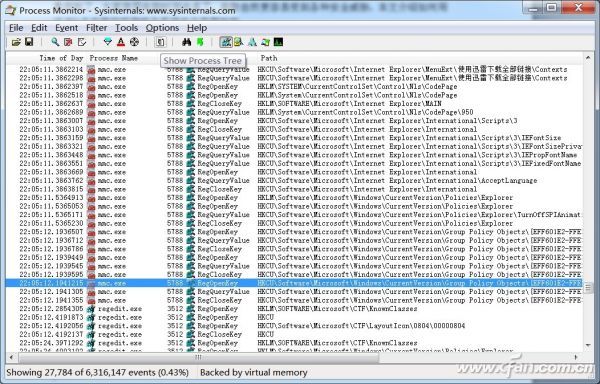This screenshot has width=600, height=384.
Task: Click RegCloseKey in row 22:05:12.4192137
Action: tap(220, 334)
